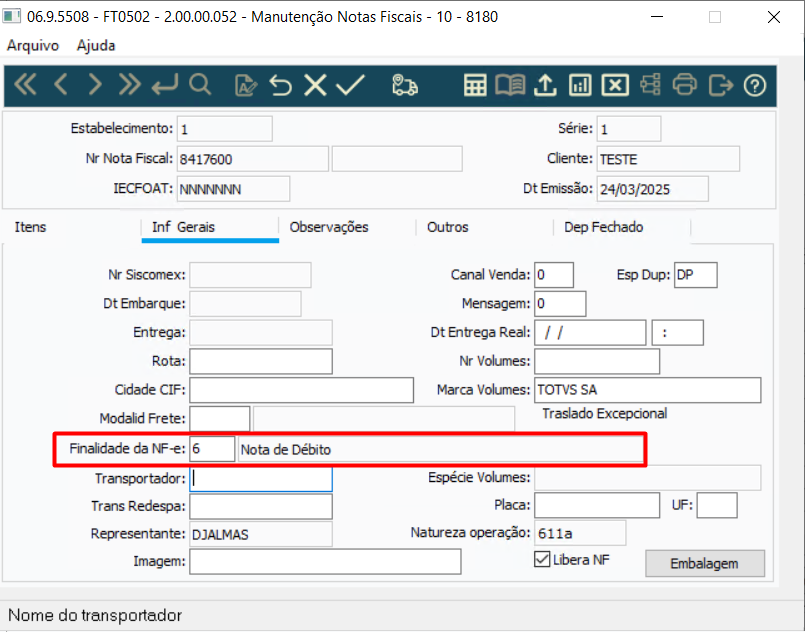This screenshot has height=632, width=805.
Task: Click the Esp Dup field
Action: point(696,275)
